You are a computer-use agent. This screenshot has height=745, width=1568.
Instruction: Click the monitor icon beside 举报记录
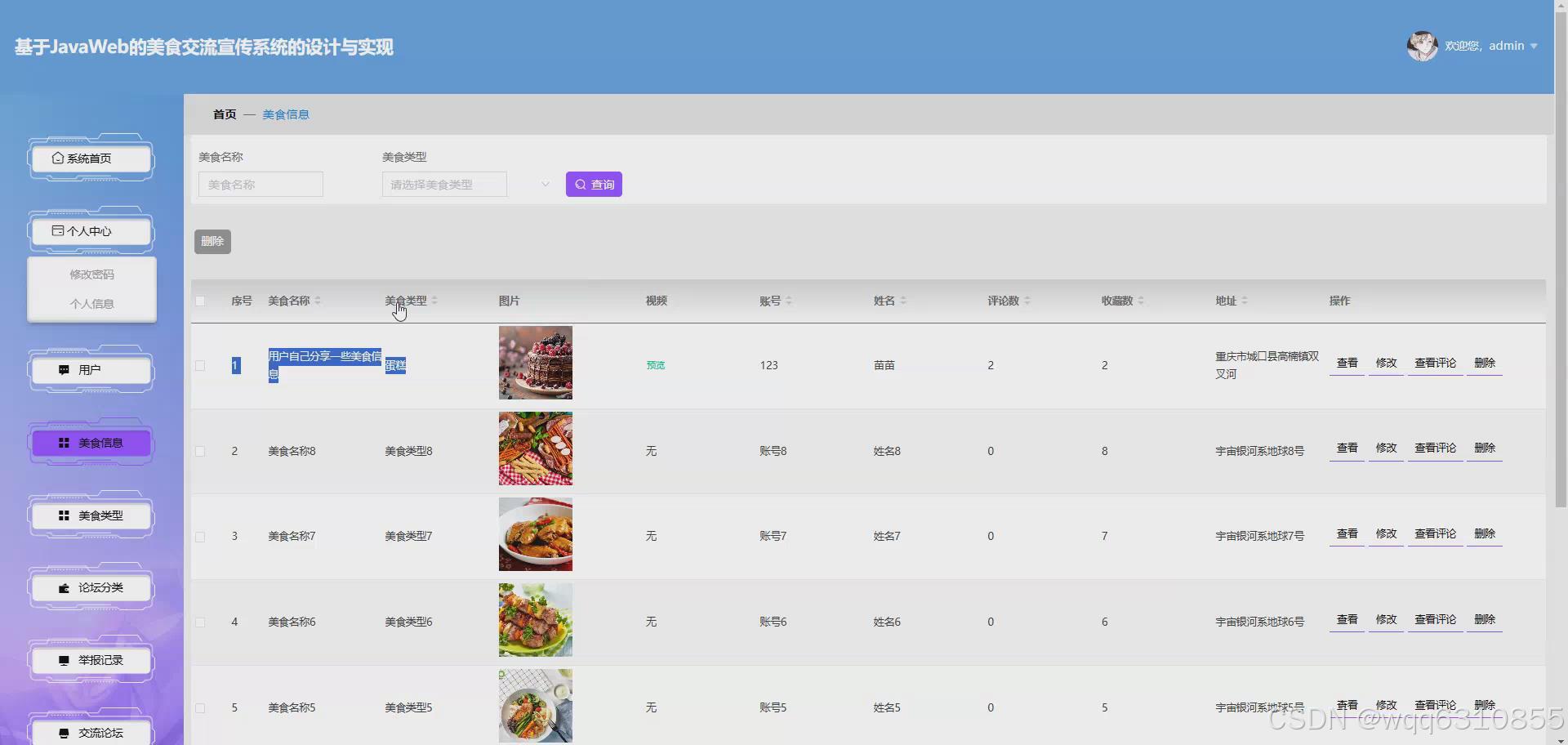(x=64, y=660)
